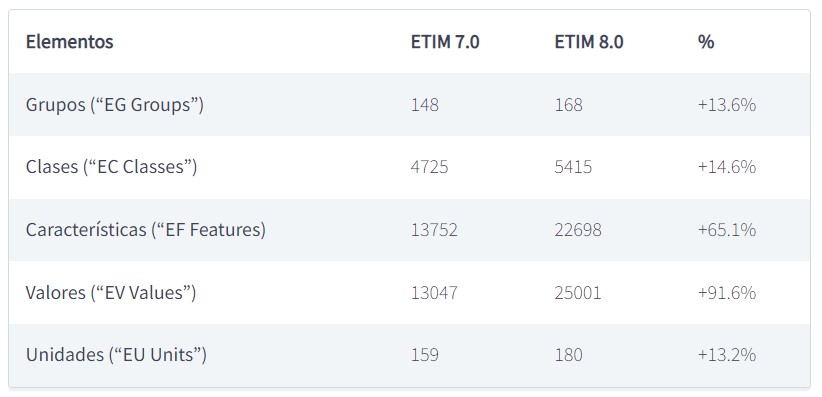Select the ETIM 7.0 column header
This screenshot has width=822, height=397.
[x=445, y=41]
